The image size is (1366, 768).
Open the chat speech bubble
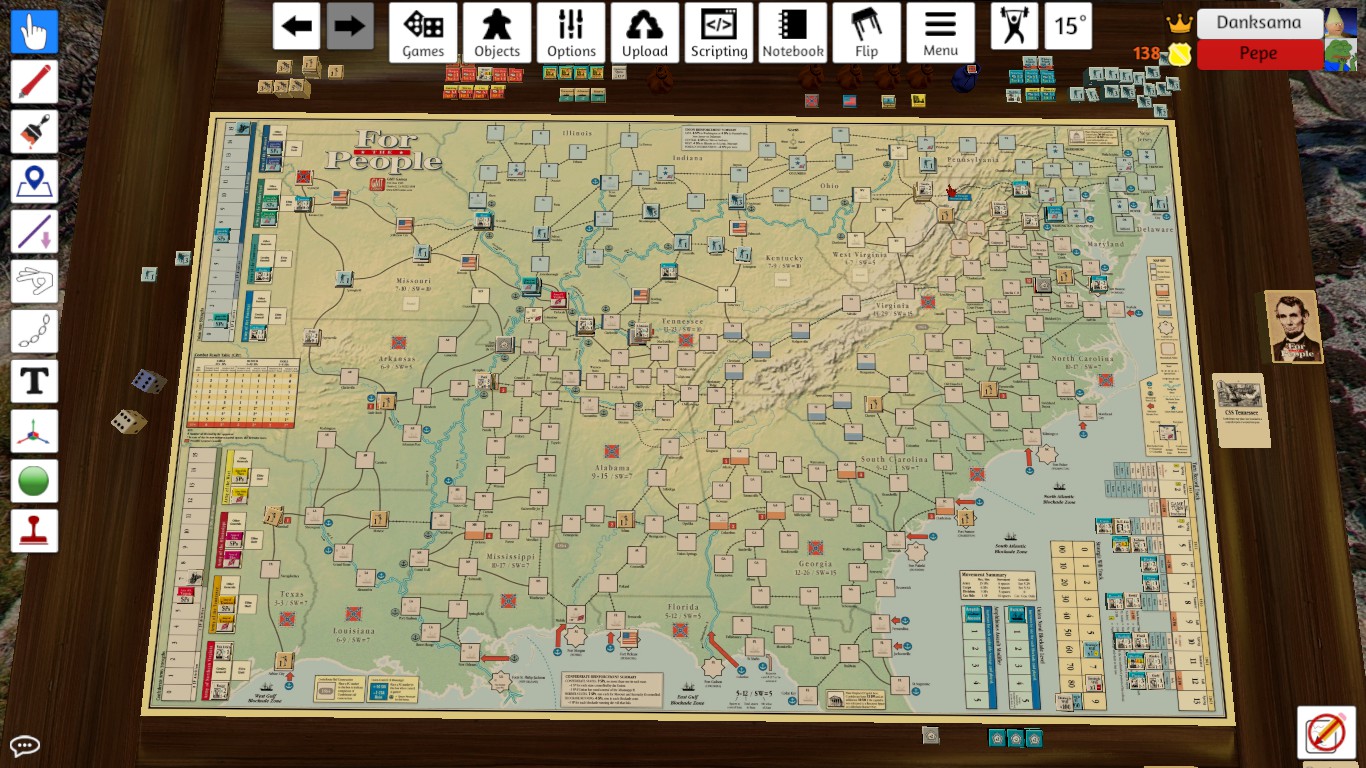pos(25,745)
